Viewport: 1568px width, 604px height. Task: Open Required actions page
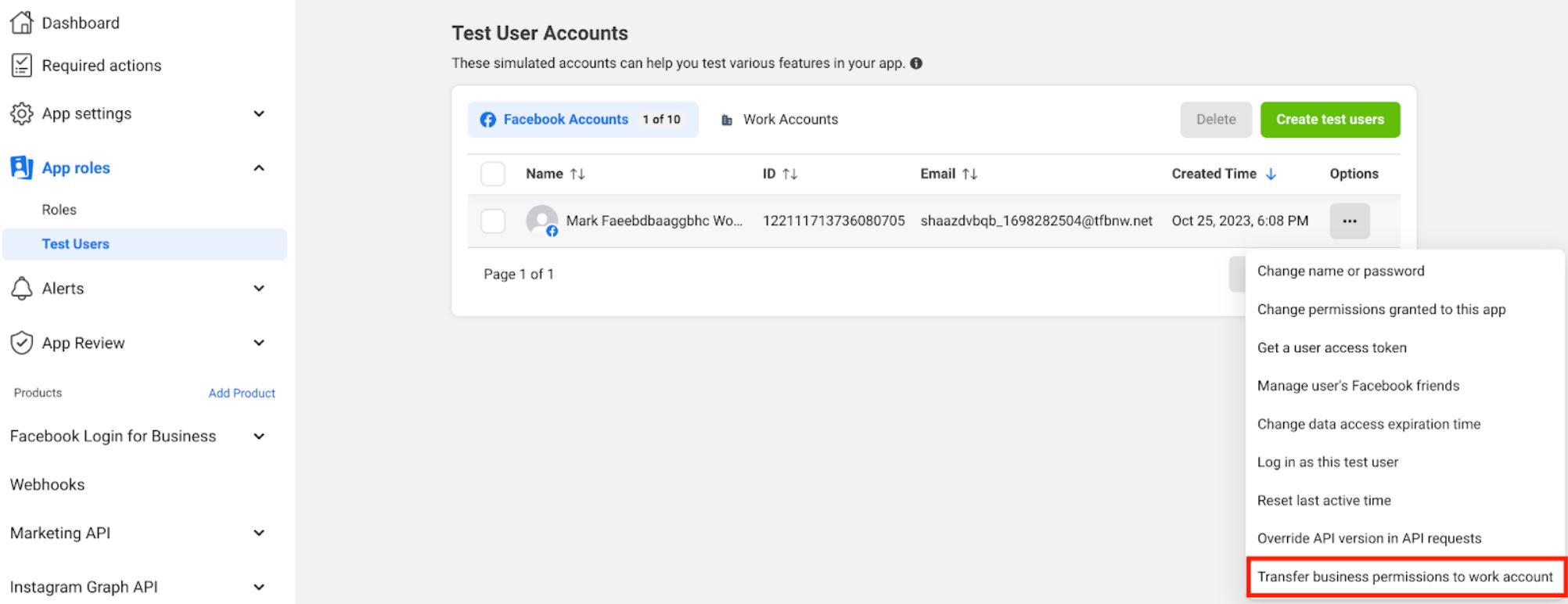click(102, 66)
